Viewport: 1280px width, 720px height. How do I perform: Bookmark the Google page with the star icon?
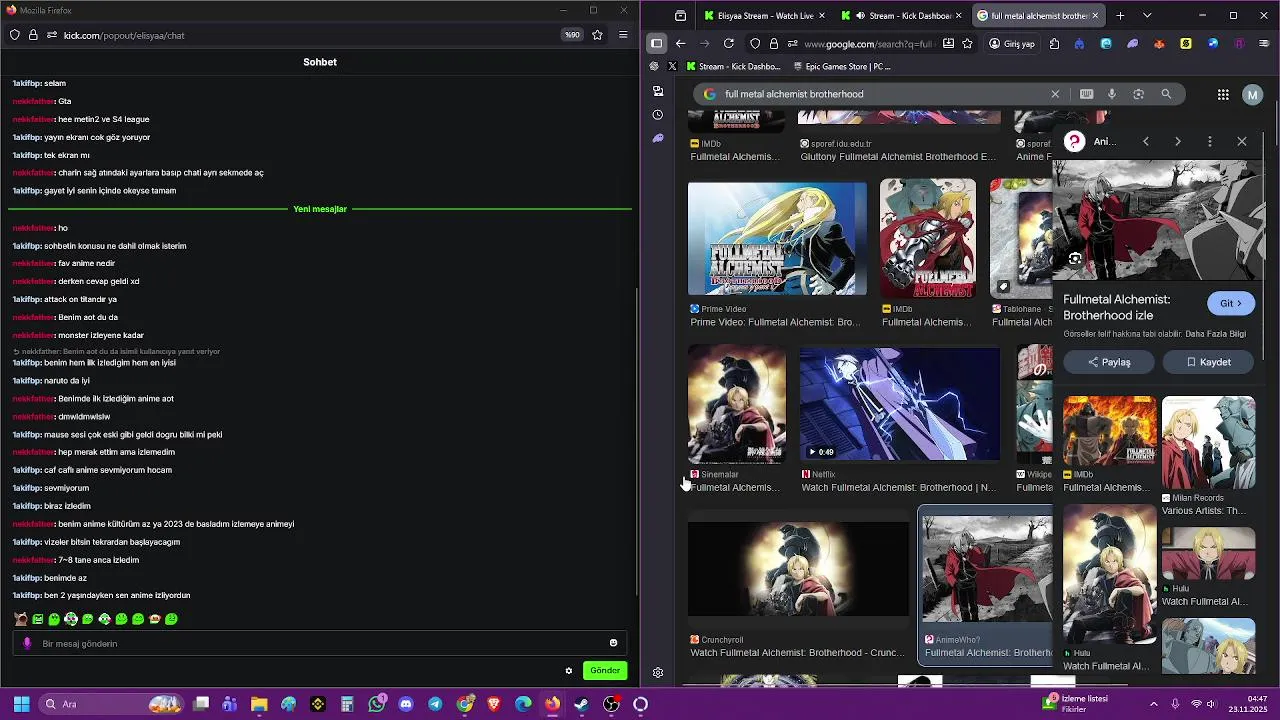(967, 44)
